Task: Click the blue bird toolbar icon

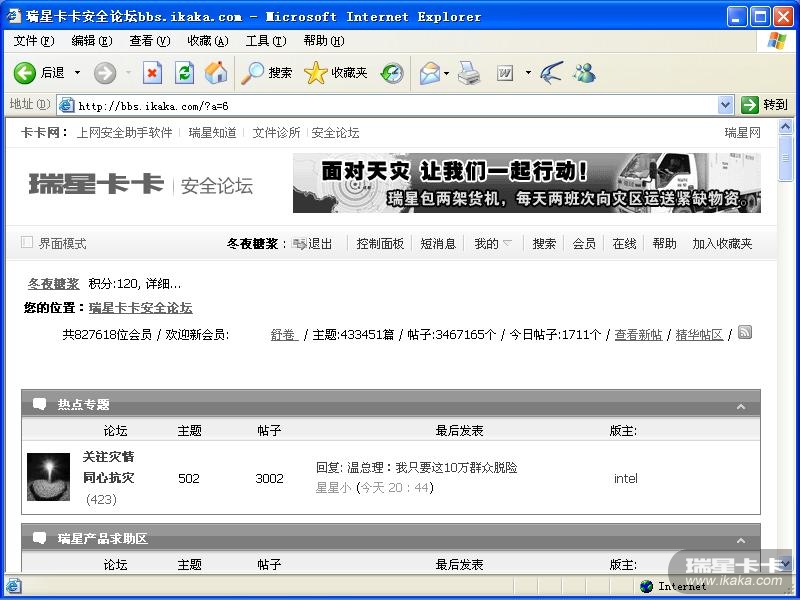Action: point(552,72)
